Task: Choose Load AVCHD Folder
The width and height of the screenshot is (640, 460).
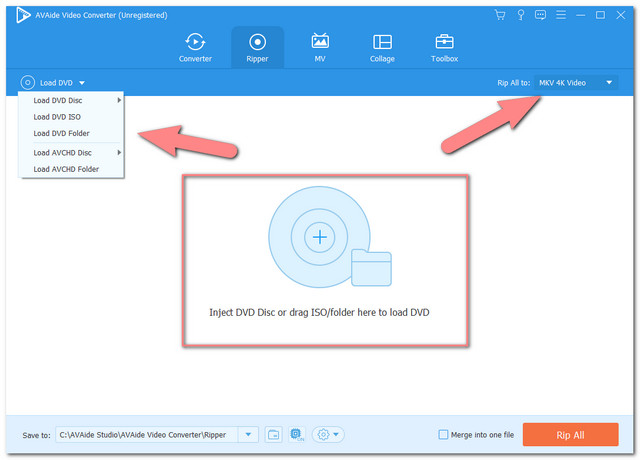Action: click(x=71, y=169)
